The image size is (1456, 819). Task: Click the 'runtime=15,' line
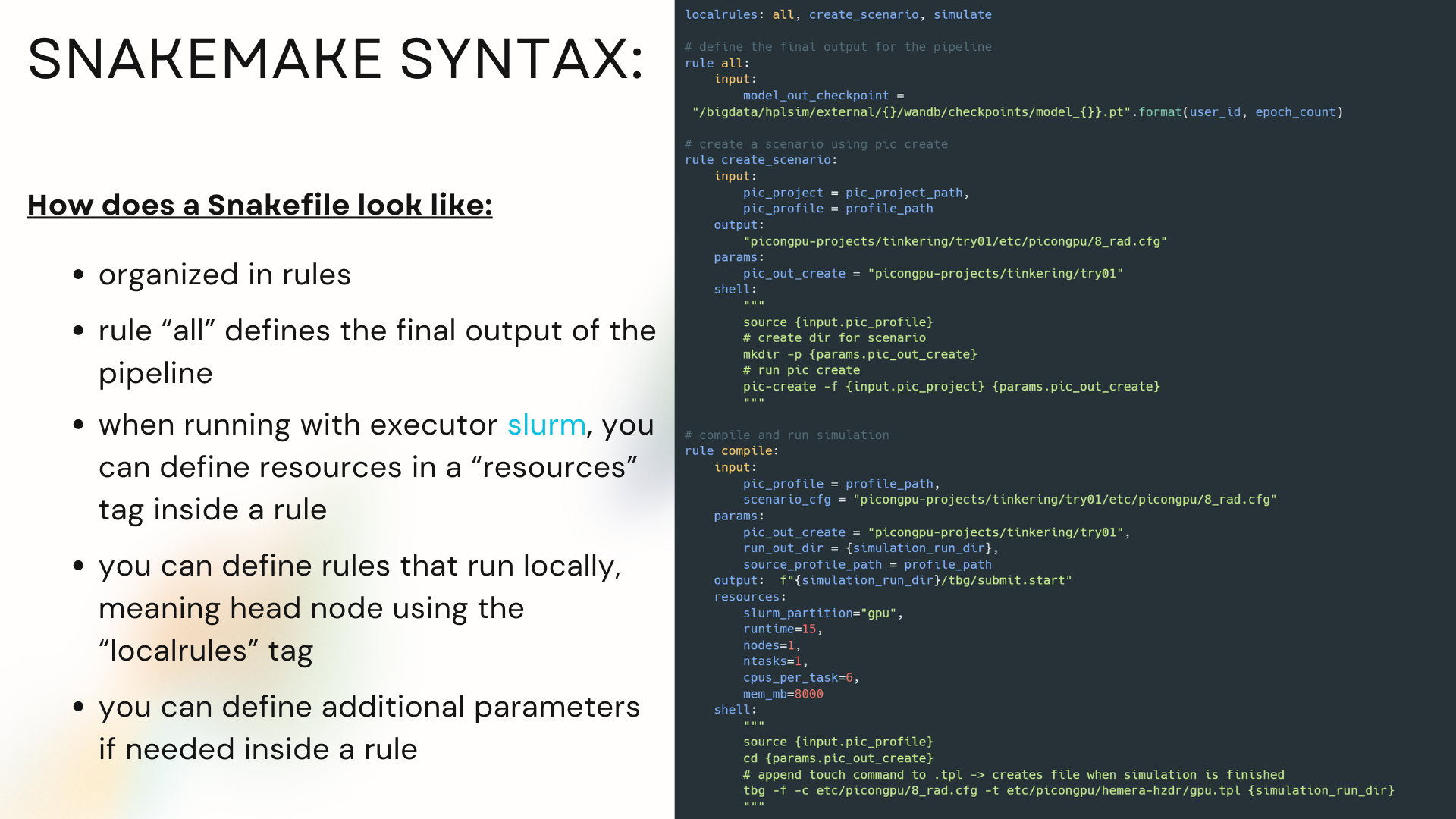coord(783,629)
